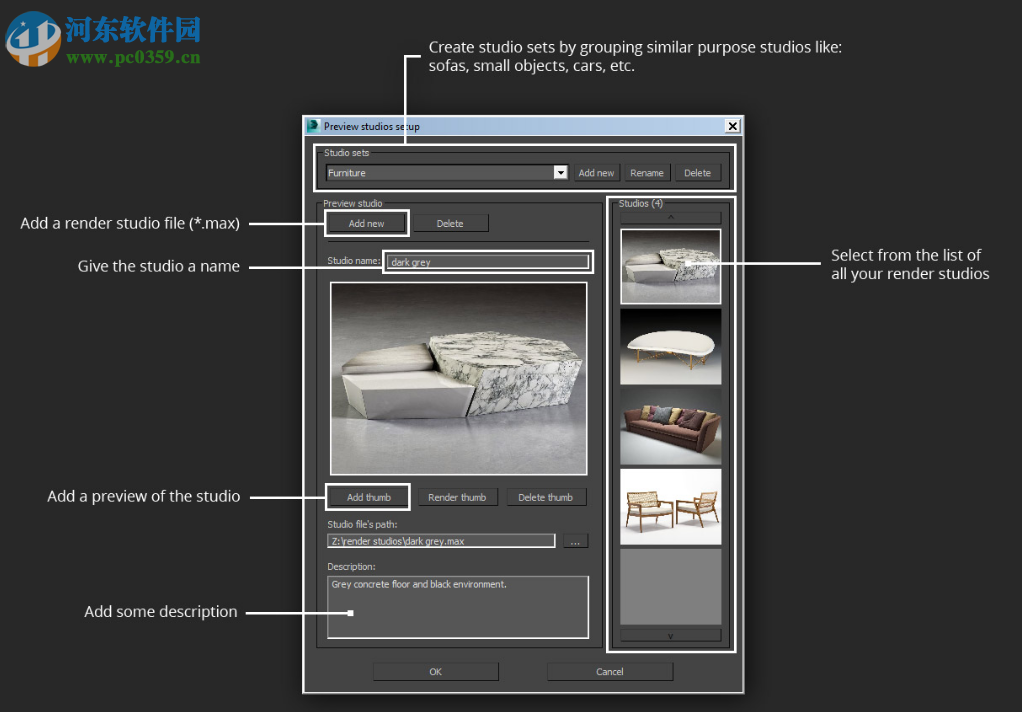This screenshot has height=712, width=1022.
Task: Select the empty grey studio slot
Action: point(671,587)
